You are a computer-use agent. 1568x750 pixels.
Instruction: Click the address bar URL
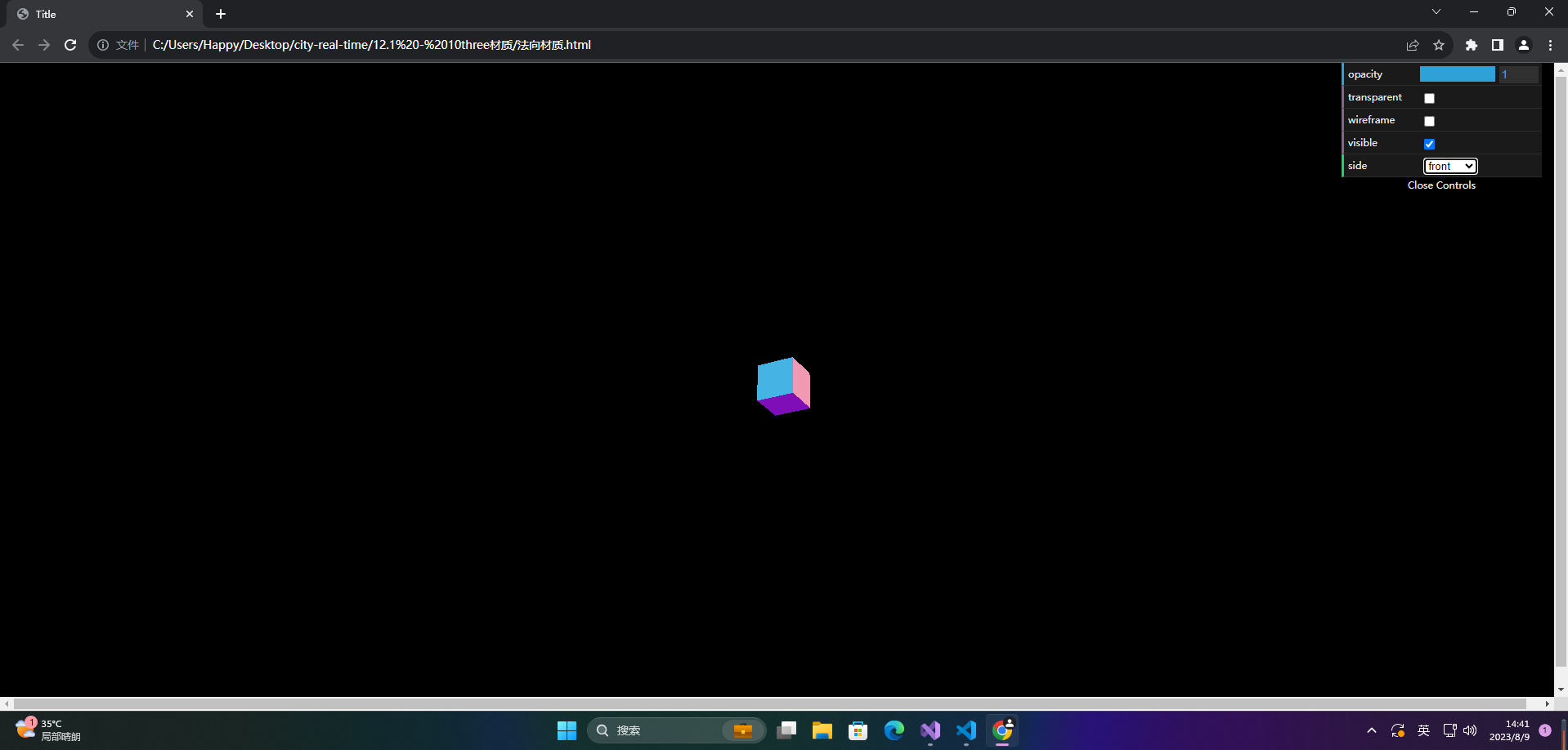(x=372, y=45)
